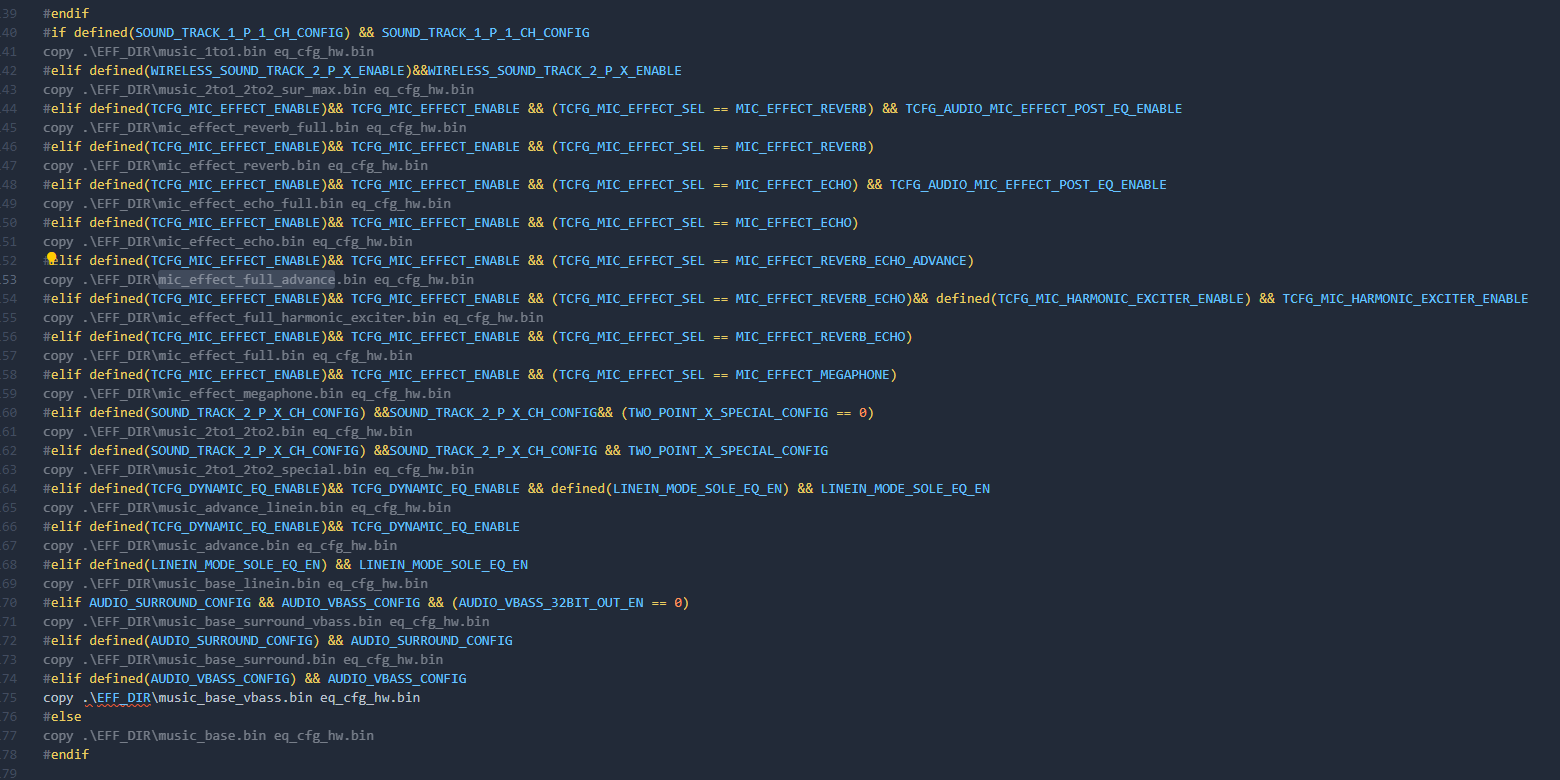Click music_base_linein.bin on line 69
Screen dimensions: 1560x780
click(x=239, y=583)
